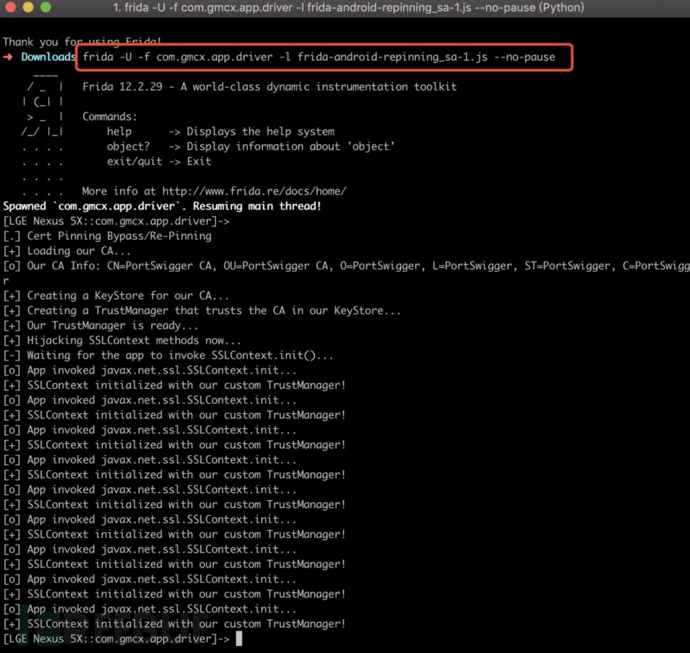
Task: Click the red close window button
Action: pos(10,7)
